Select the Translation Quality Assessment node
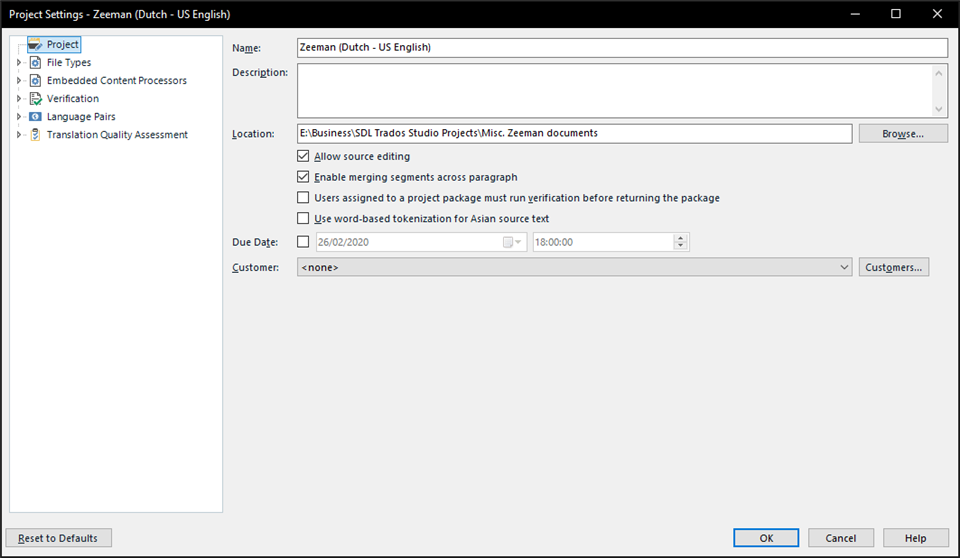The image size is (960, 558). [117, 135]
